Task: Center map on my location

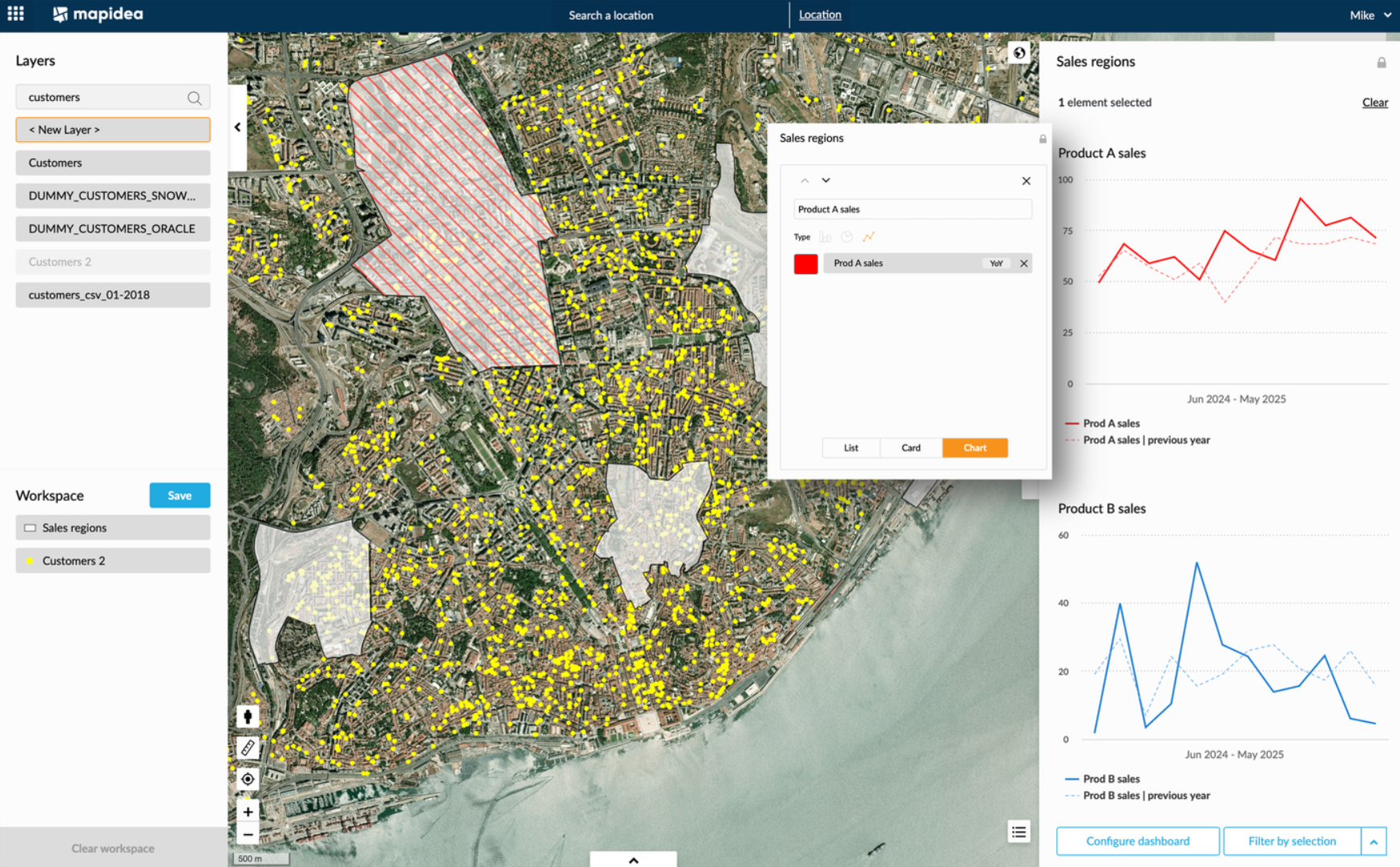Action: click(x=248, y=779)
